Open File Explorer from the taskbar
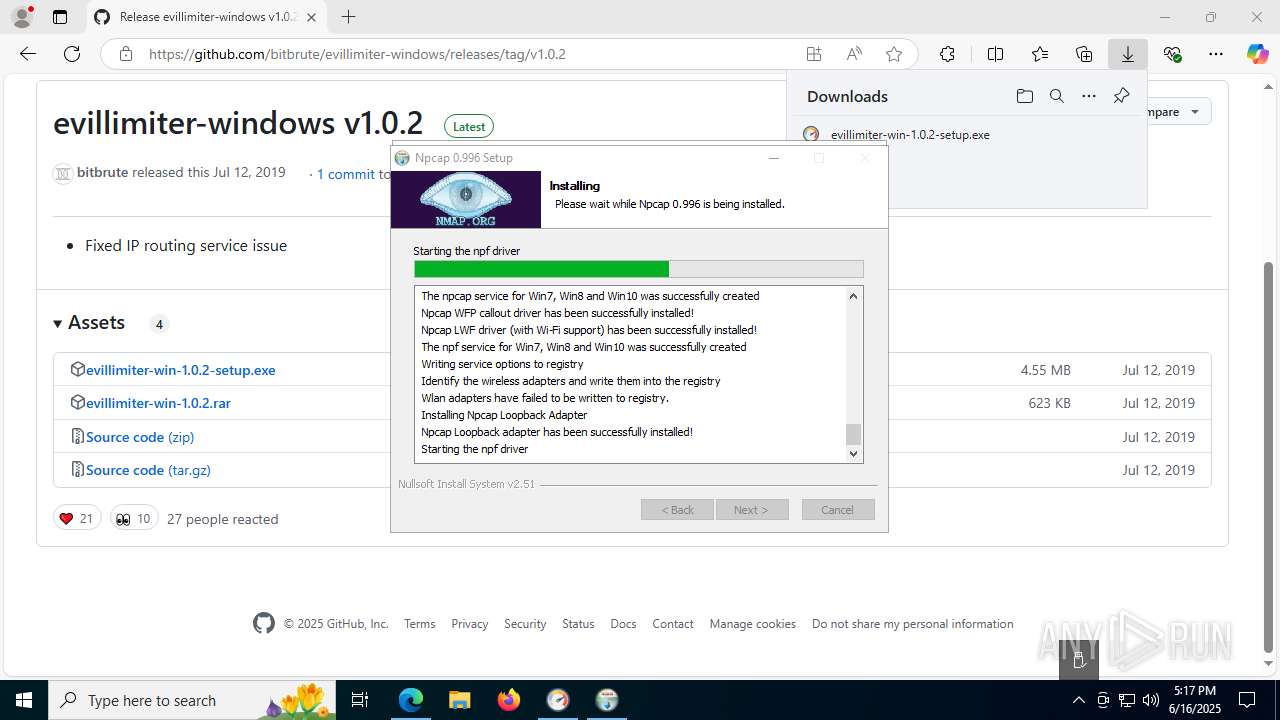The height and width of the screenshot is (720, 1280). pos(460,700)
